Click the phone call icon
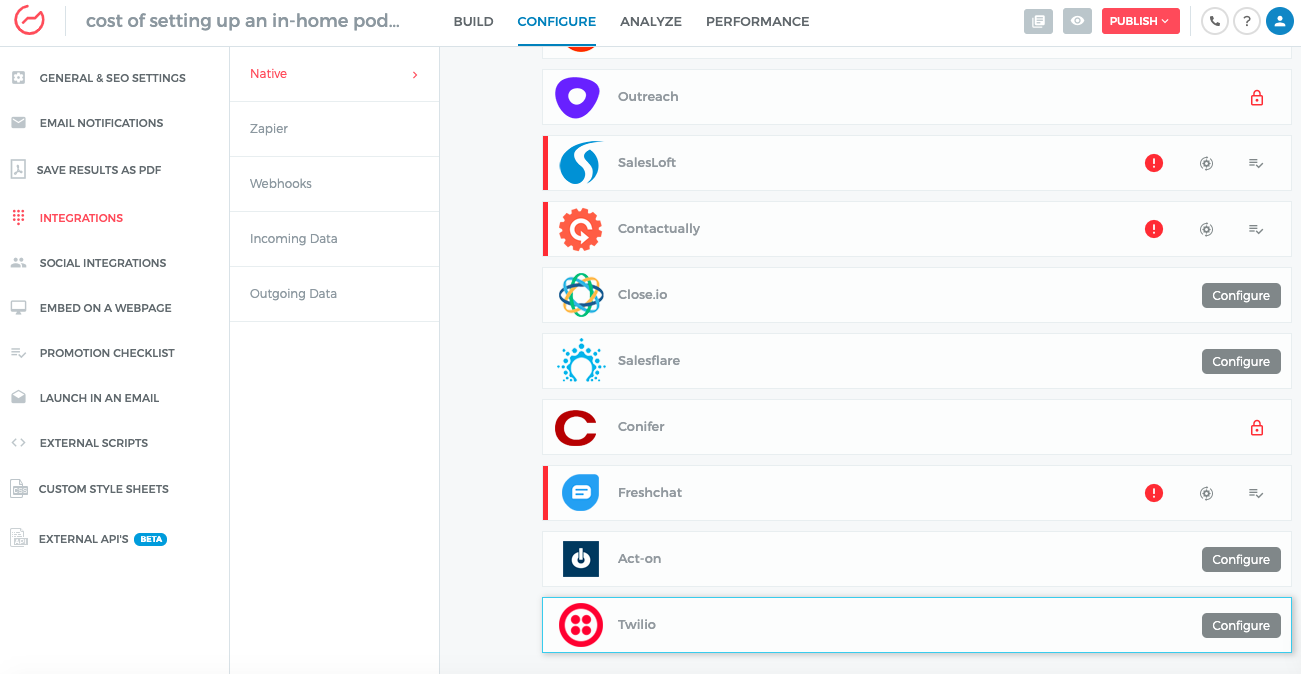The height and width of the screenshot is (674, 1301). (x=1214, y=21)
